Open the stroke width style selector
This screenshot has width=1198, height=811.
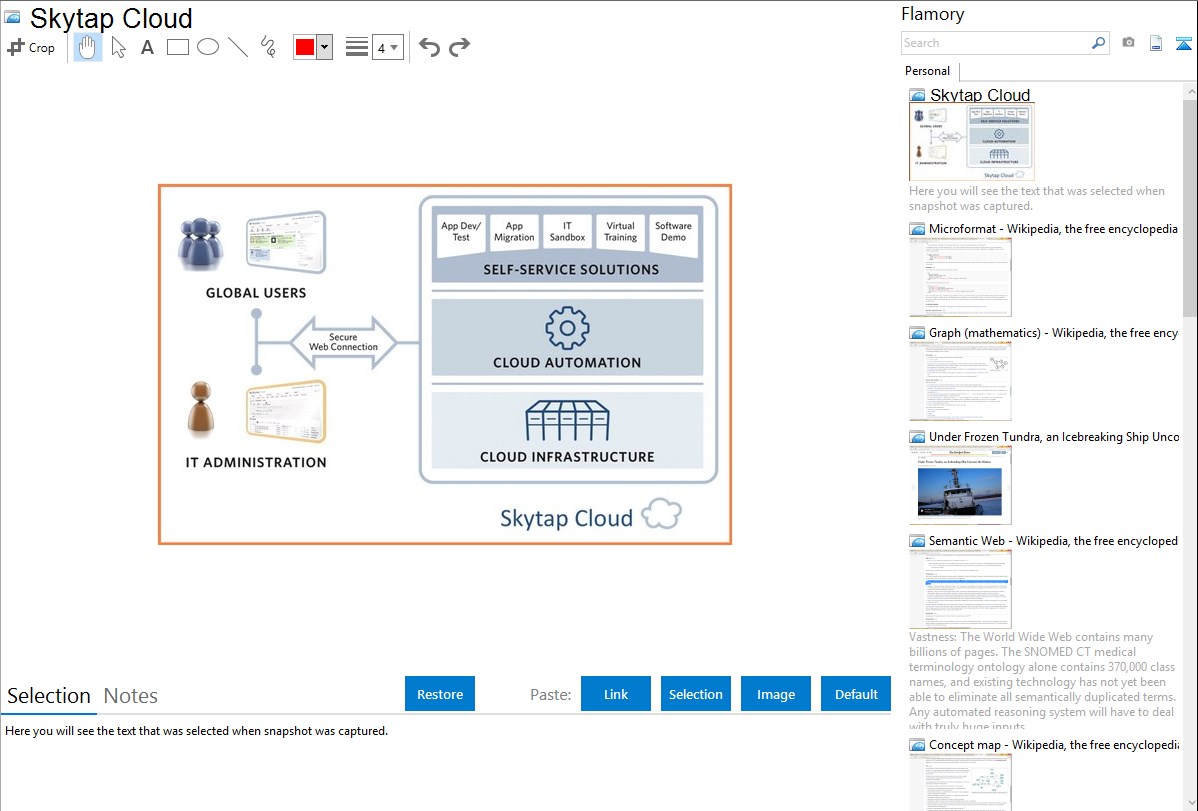(x=355, y=46)
